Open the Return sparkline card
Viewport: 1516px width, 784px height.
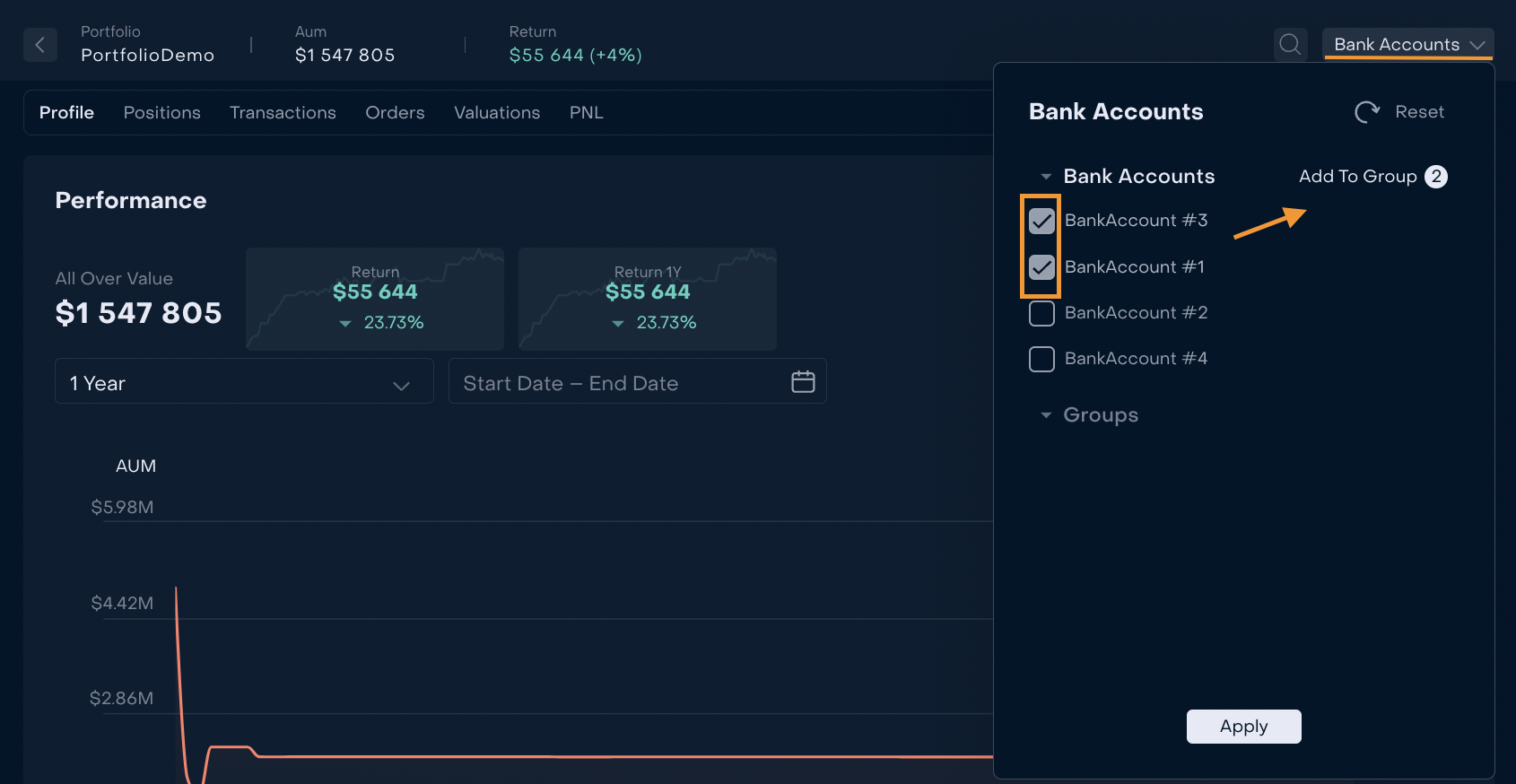[375, 299]
